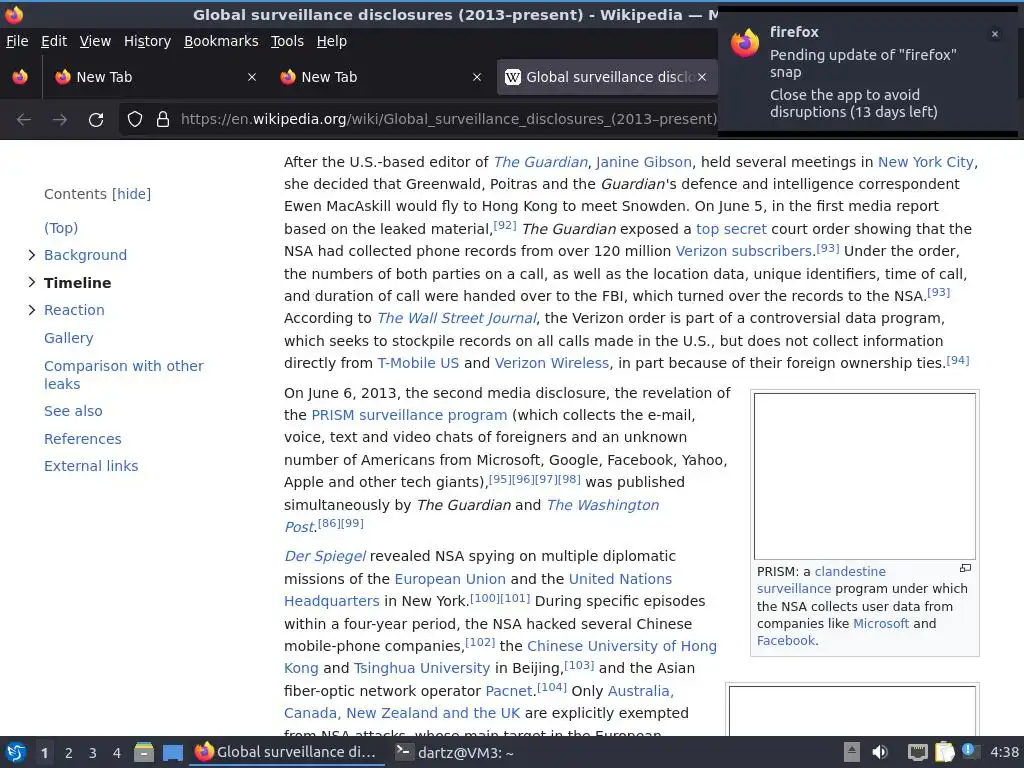
Task: Click the update notifier tray icon
Action: 970,751
